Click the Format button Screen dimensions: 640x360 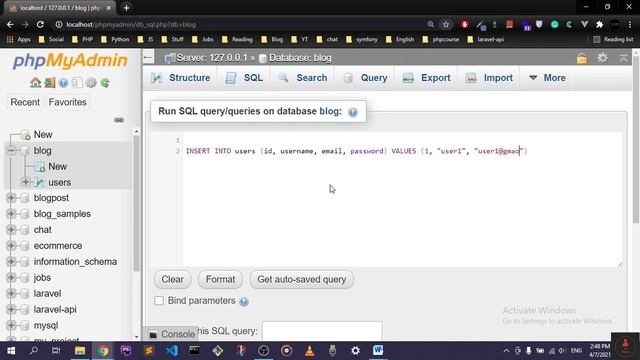pyautogui.click(x=220, y=280)
